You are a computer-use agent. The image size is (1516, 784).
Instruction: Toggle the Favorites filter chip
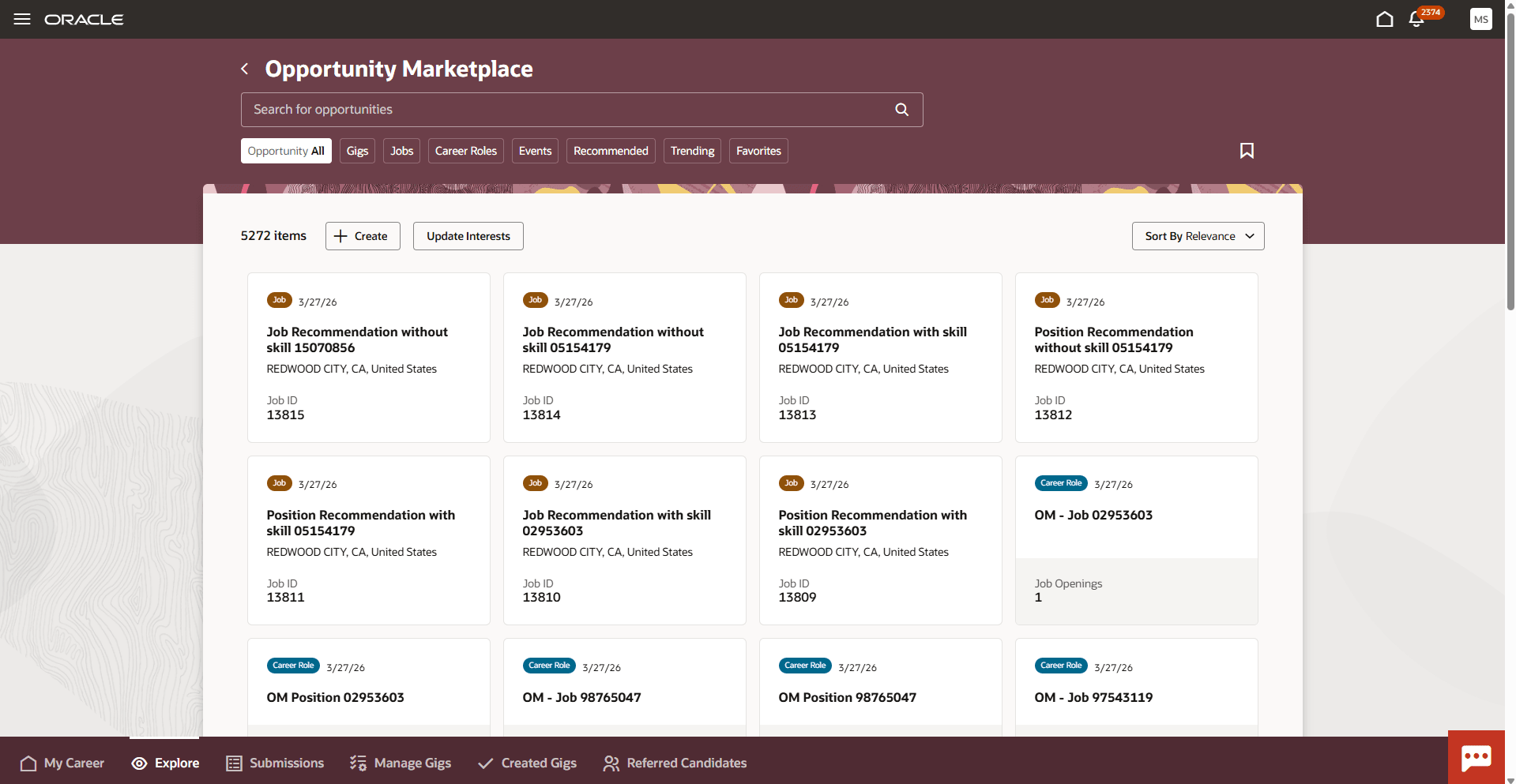pos(758,151)
